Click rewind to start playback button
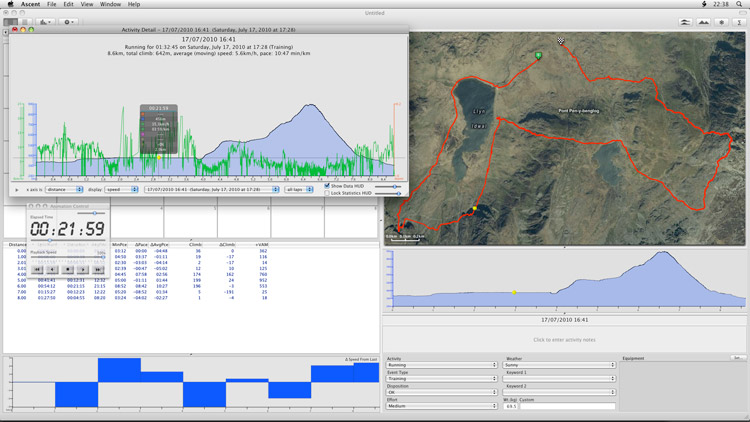 [x=37, y=270]
